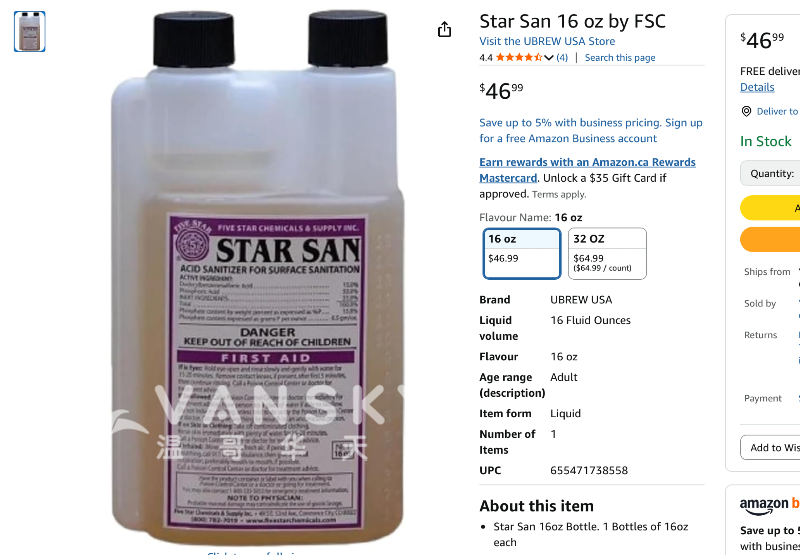Screen dimensions: 800x555
Task: Select the Star San bottle thumbnail
Action: click(30, 31)
